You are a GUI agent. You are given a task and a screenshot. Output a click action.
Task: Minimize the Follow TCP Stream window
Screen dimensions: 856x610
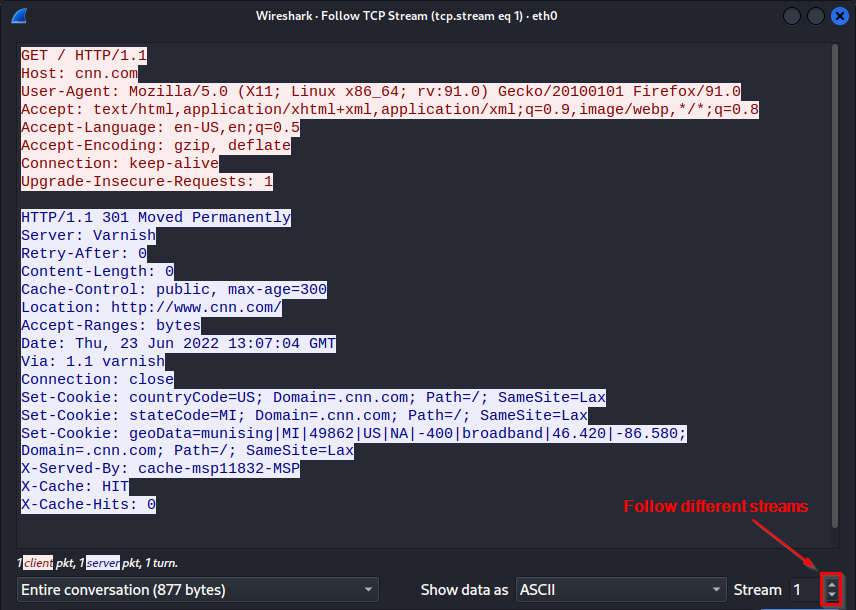pos(793,16)
